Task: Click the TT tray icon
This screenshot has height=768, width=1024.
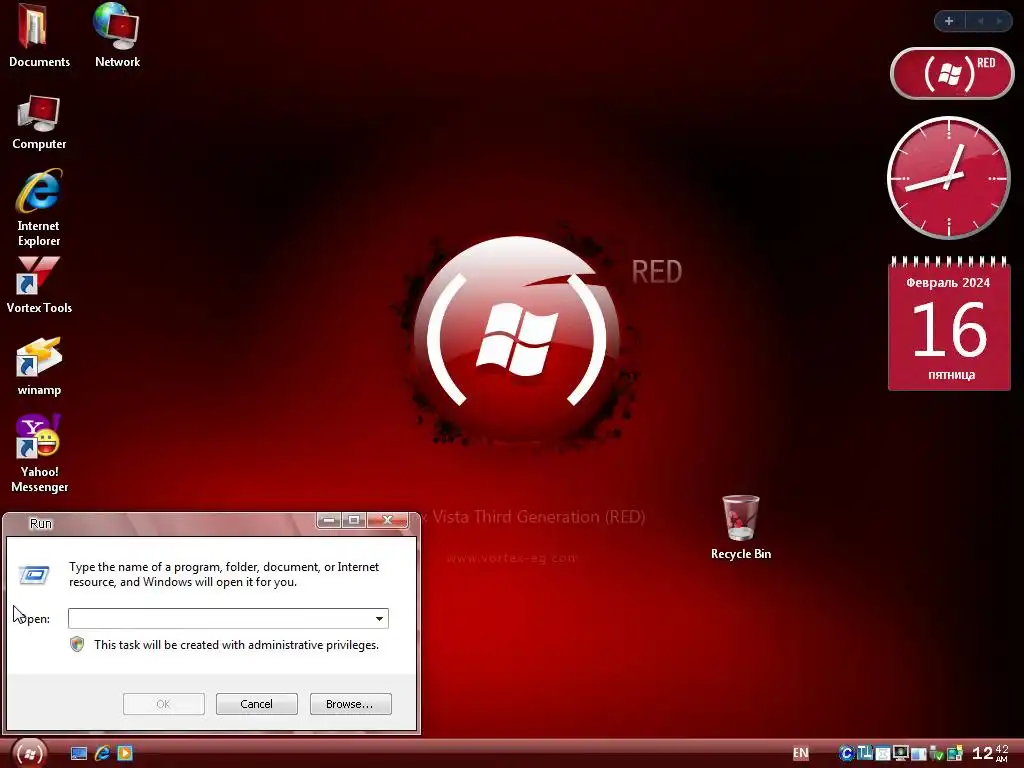Action: point(865,753)
